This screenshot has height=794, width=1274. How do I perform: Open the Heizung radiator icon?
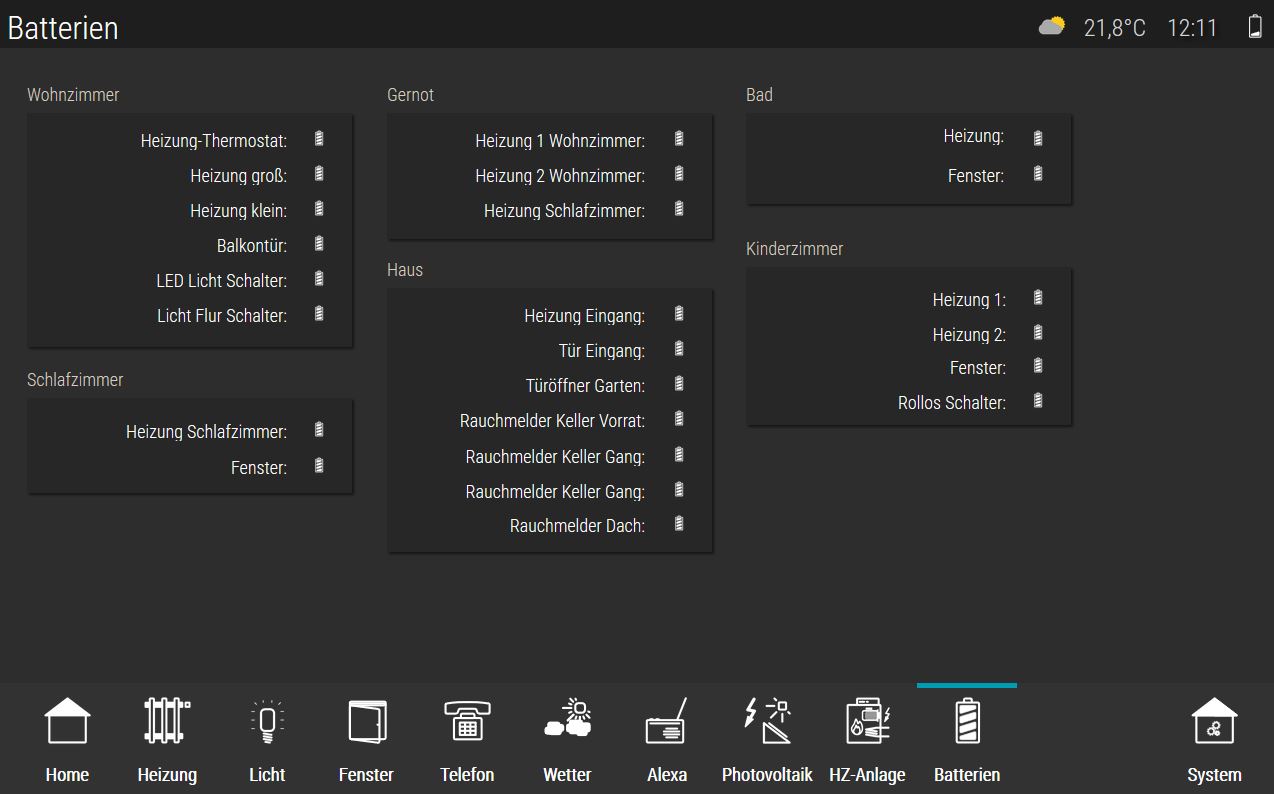point(167,721)
